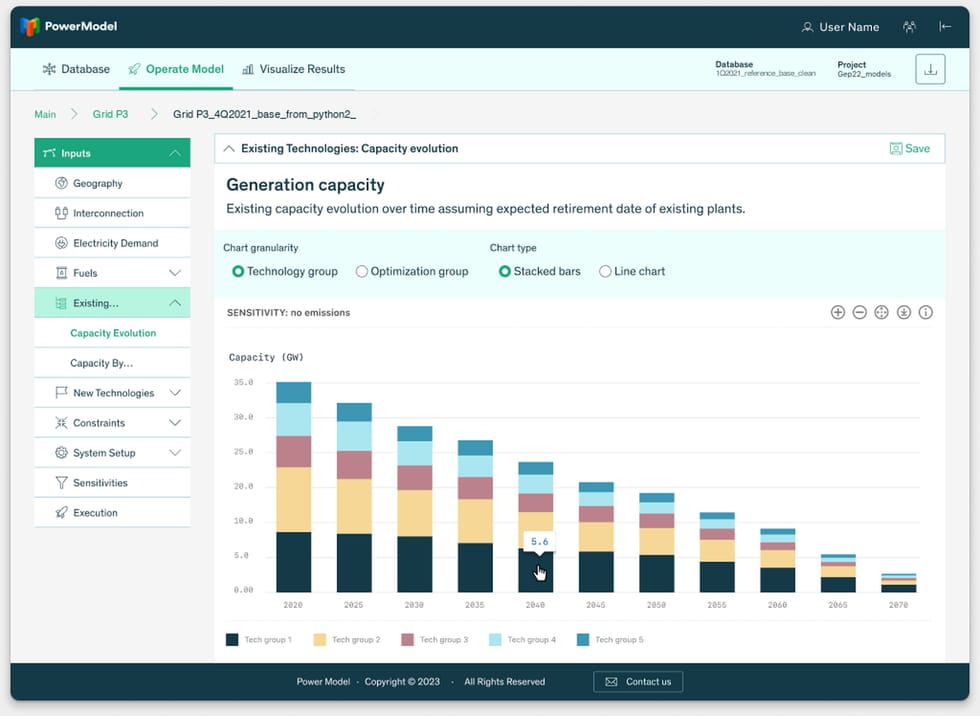Screen dimensions: 980x716
Task: Click the Execution rocket icon
Action: [61, 513]
